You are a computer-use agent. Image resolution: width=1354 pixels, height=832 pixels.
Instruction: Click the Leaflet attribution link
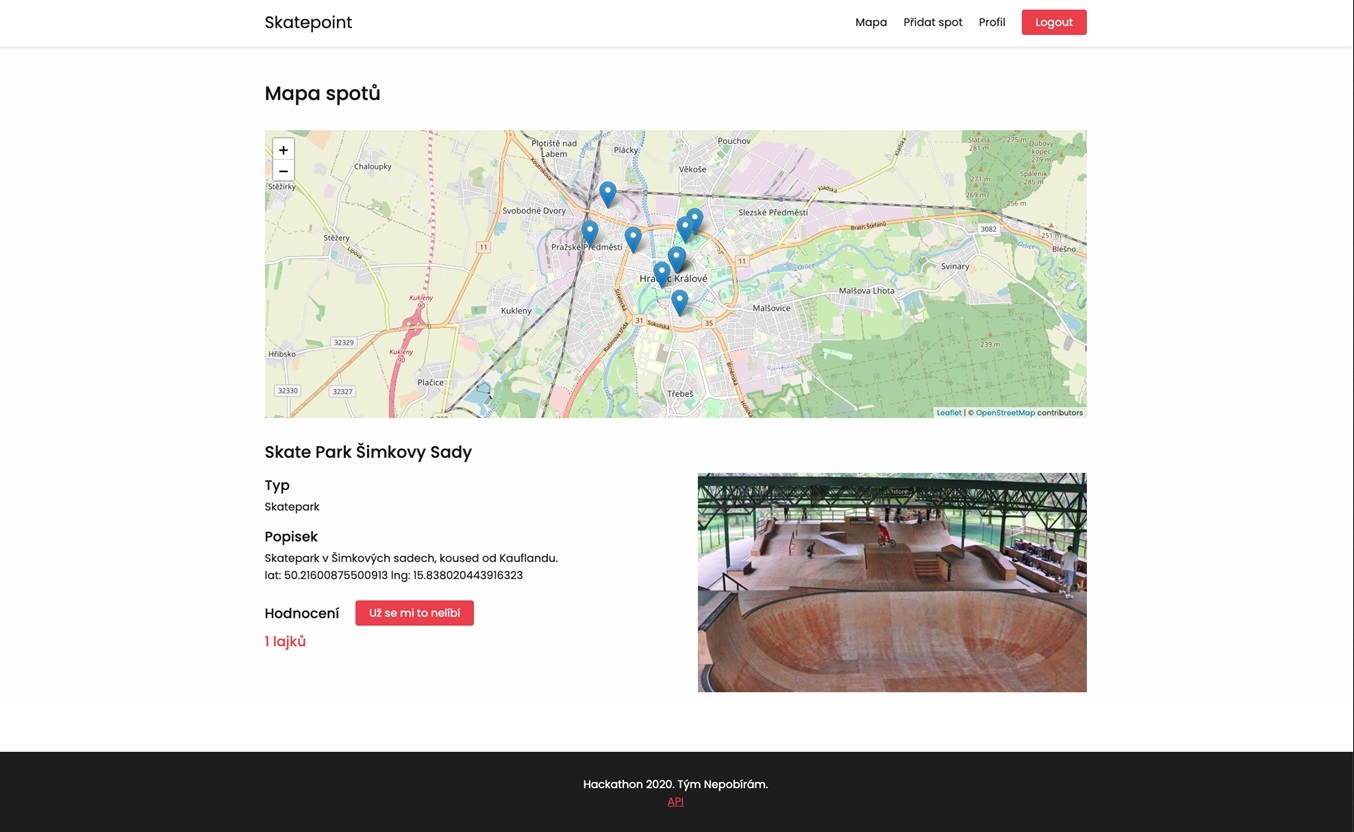[x=948, y=412]
